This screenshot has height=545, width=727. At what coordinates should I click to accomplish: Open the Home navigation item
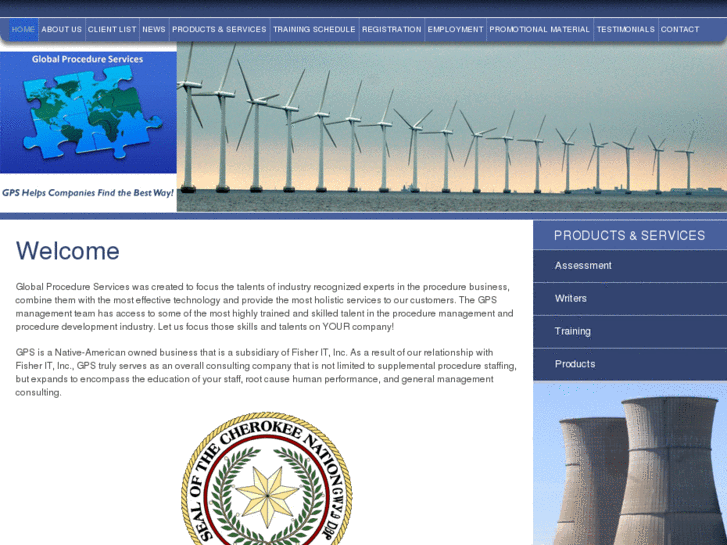[x=23, y=29]
